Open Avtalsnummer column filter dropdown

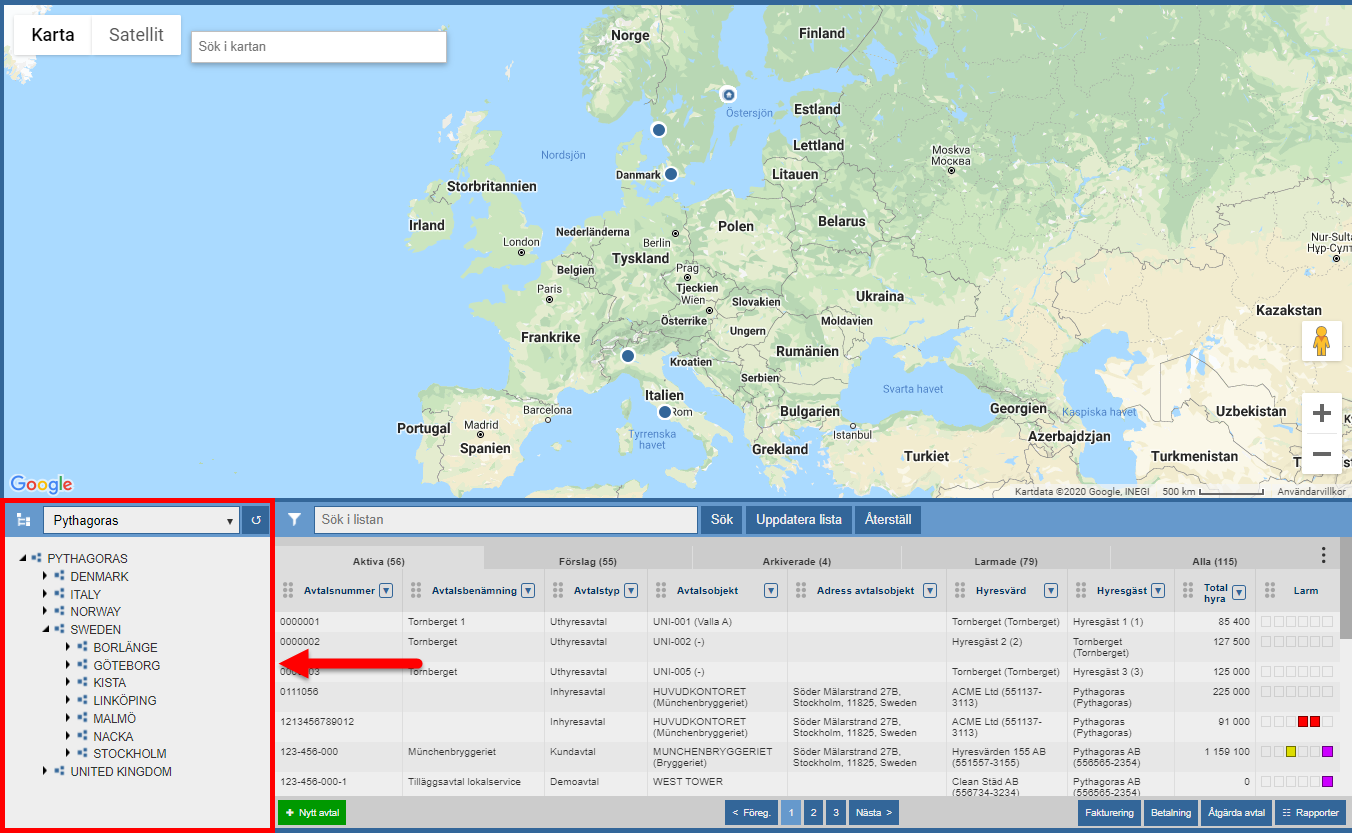pos(386,591)
